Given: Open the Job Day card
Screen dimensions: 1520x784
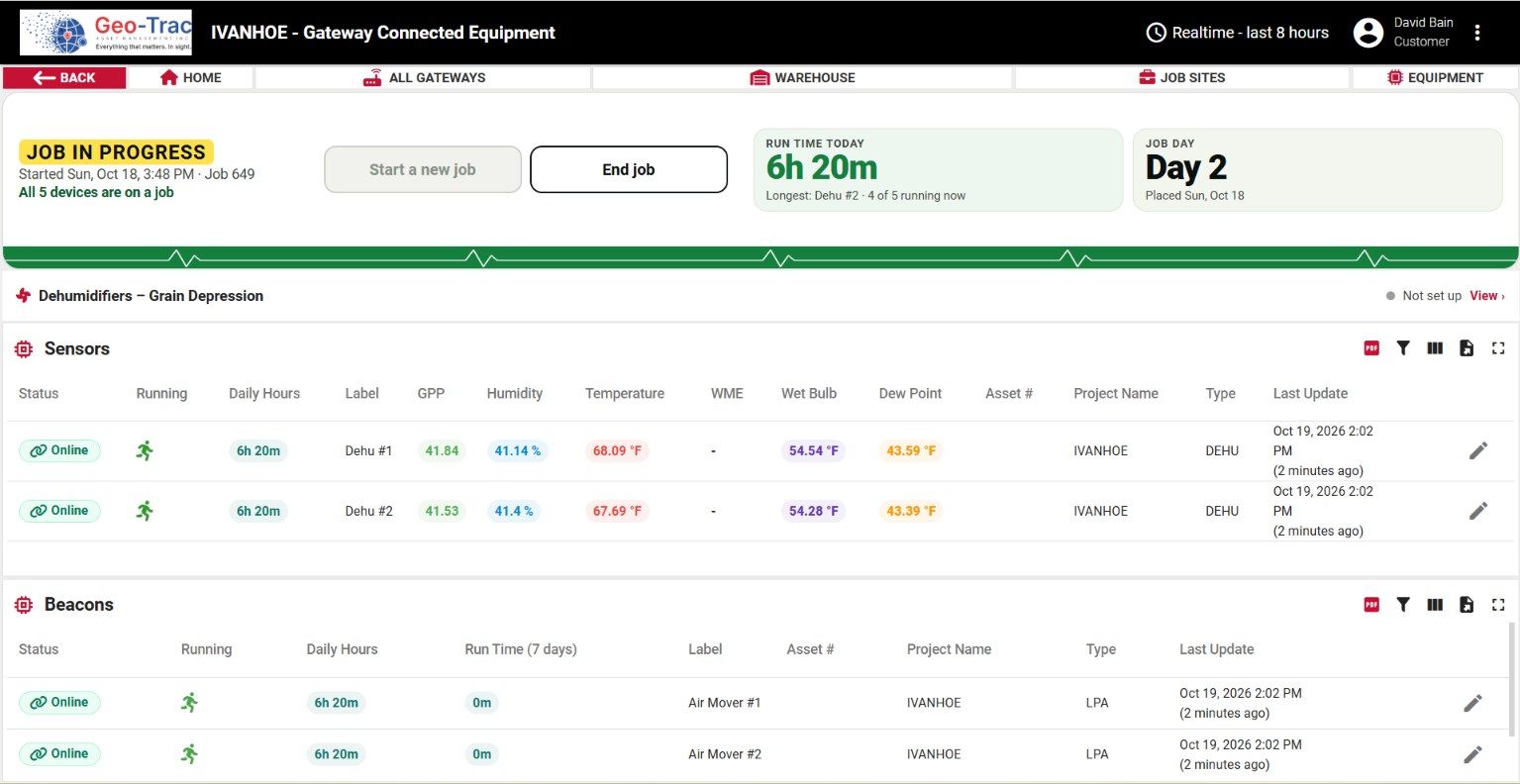Looking at the screenshot, I should point(1318,170).
